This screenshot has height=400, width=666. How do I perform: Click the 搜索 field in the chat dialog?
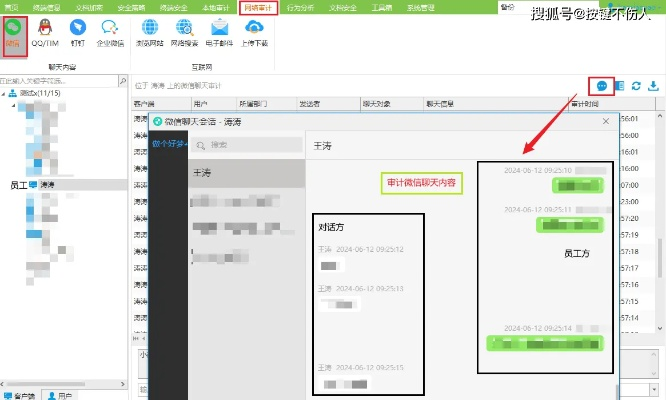pyautogui.click(x=247, y=145)
